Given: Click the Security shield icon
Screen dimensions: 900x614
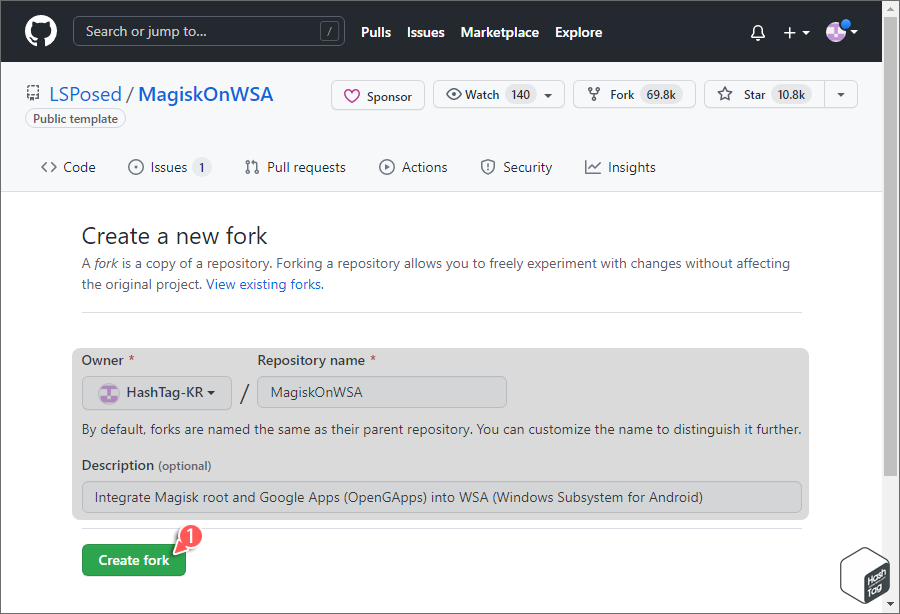Looking at the screenshot, I should coord(487,167).
